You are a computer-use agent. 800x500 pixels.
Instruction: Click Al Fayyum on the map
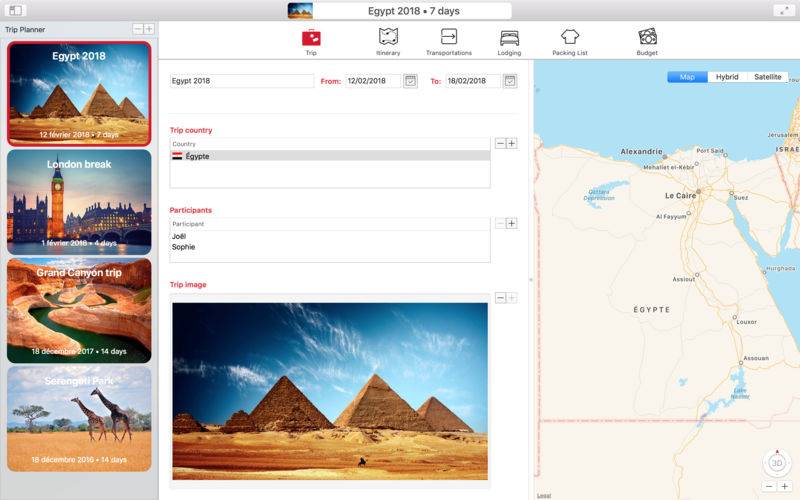(x=671, y=216)
